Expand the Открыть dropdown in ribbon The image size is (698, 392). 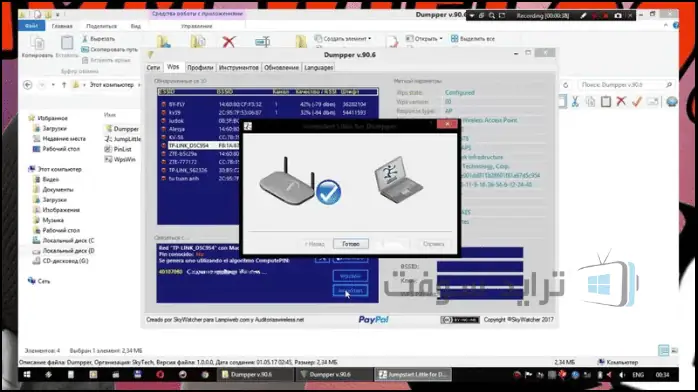pyautogui.click(x=441, y=39)
